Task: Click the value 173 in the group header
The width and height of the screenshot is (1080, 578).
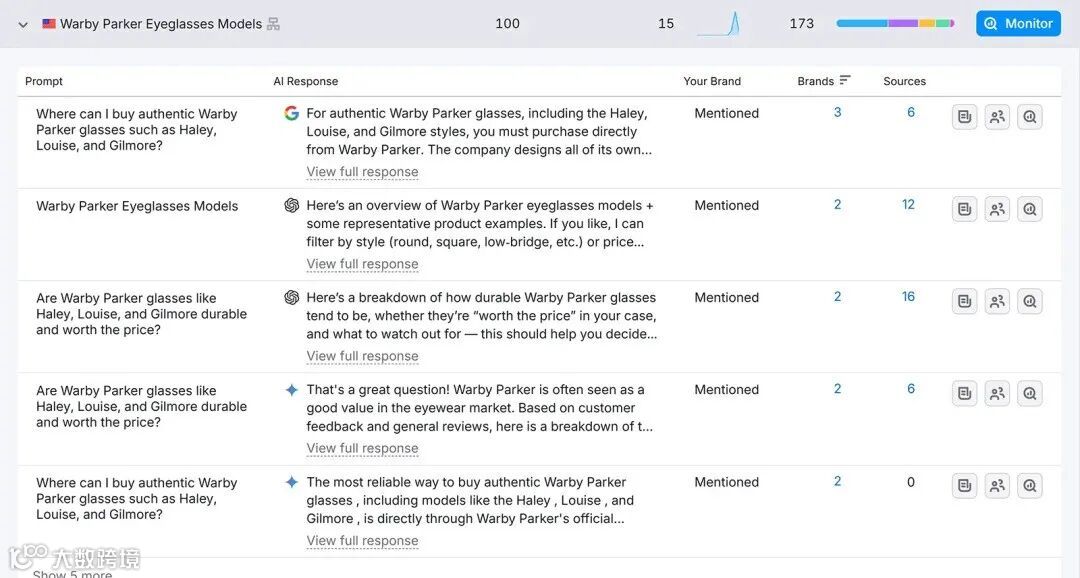Action: coord(802,23)
